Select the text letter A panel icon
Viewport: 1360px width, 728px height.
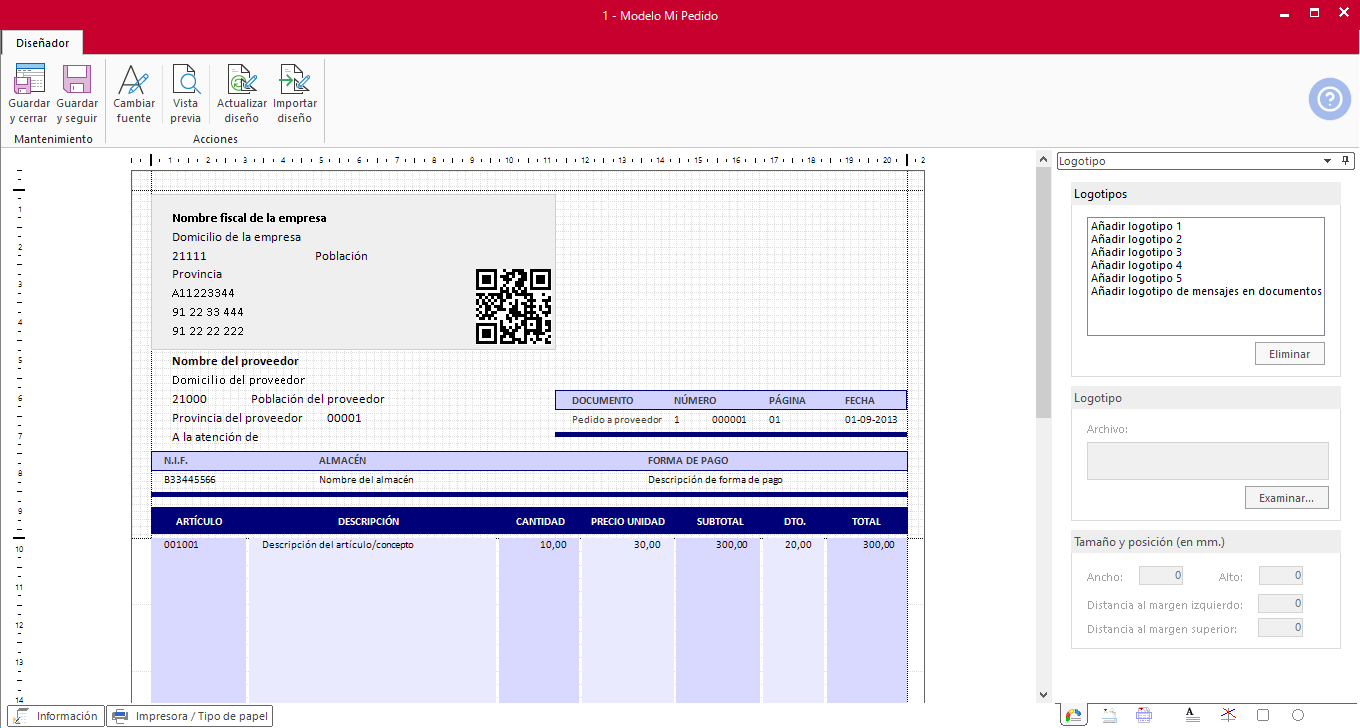[x=1191, y=715]
